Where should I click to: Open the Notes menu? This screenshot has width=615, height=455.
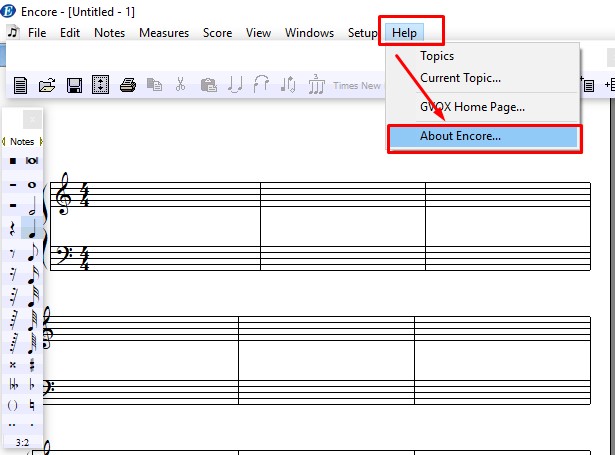109,33
